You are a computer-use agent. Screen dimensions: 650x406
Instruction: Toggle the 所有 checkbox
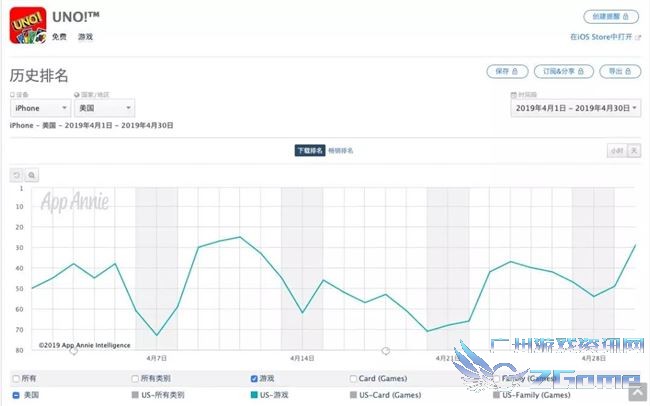[16, 379]
